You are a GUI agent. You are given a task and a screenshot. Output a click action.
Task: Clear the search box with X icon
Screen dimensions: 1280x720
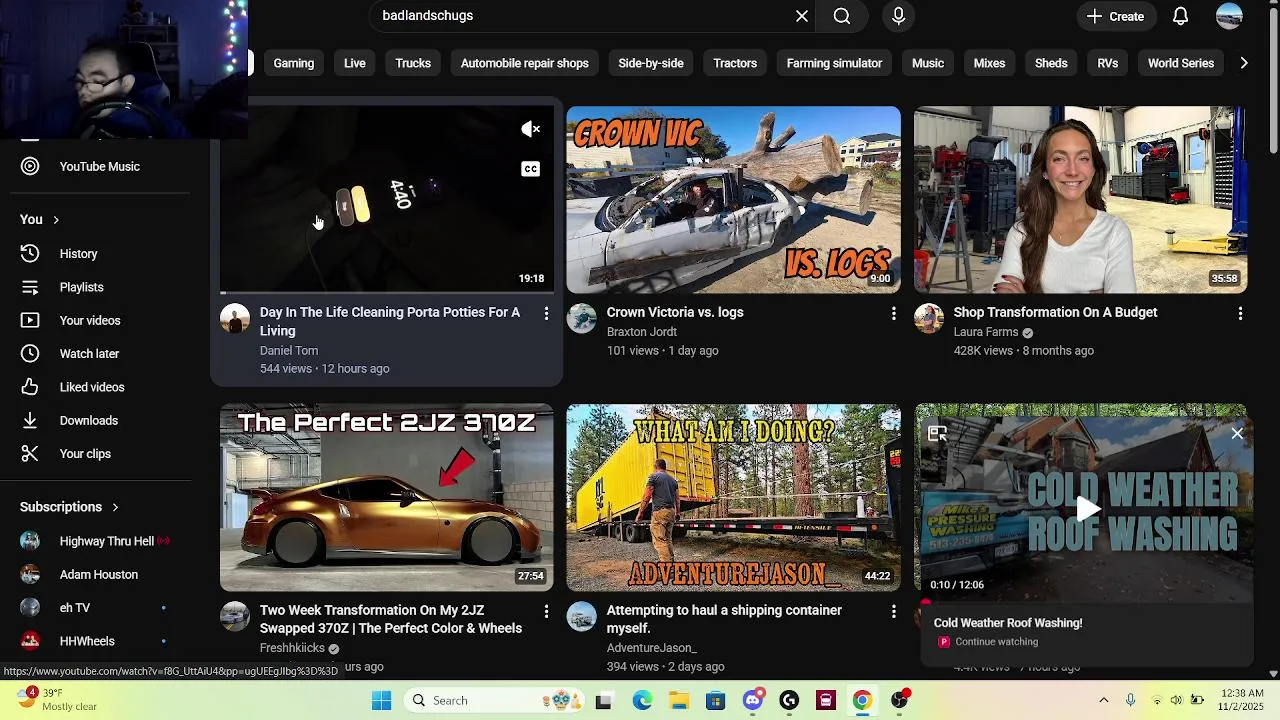(x=802, y=16)
